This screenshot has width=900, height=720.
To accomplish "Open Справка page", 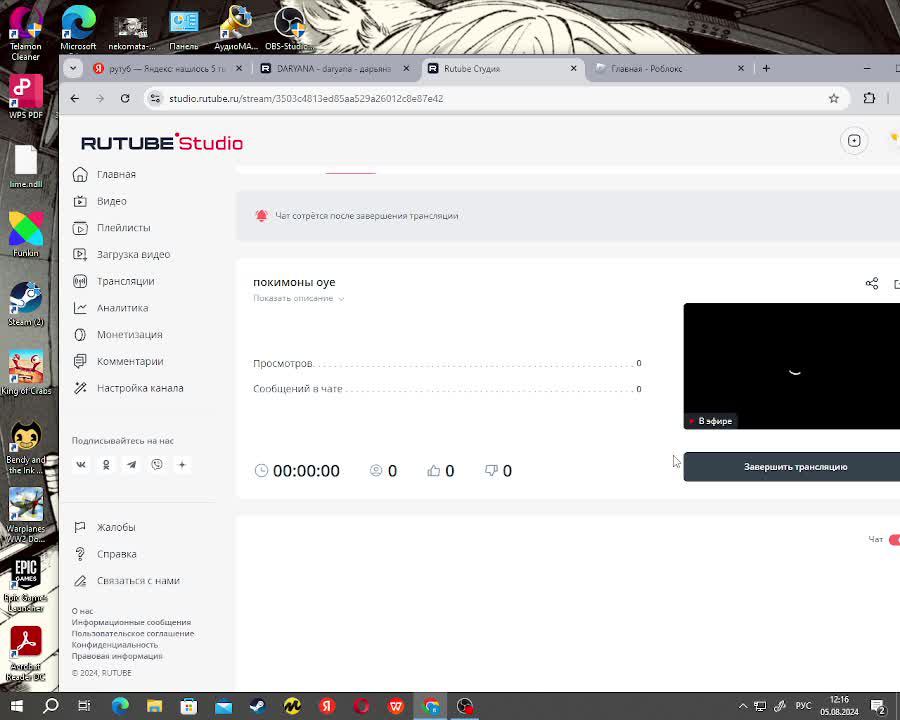I will tap(117, 554).
